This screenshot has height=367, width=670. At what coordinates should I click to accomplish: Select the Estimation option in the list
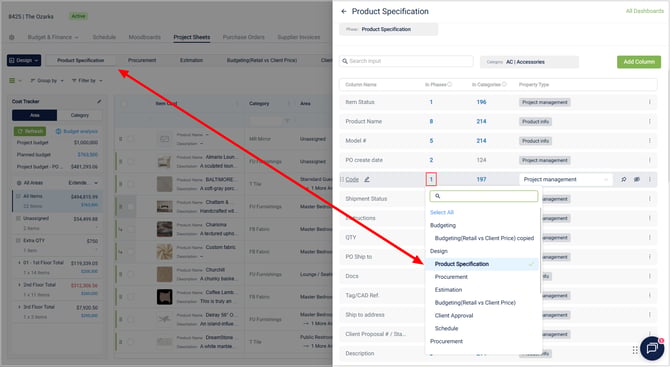click(448, 290)
